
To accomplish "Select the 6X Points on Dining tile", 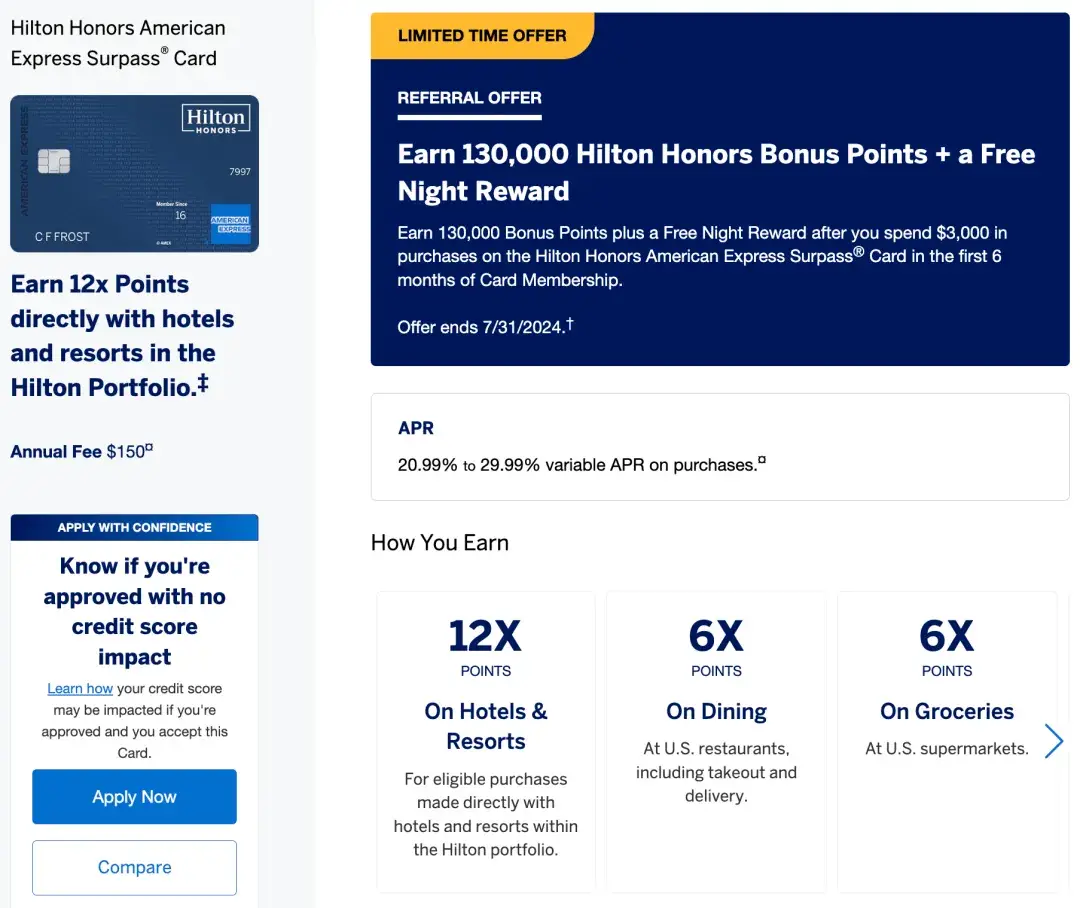I will click(x=716, y=740).
